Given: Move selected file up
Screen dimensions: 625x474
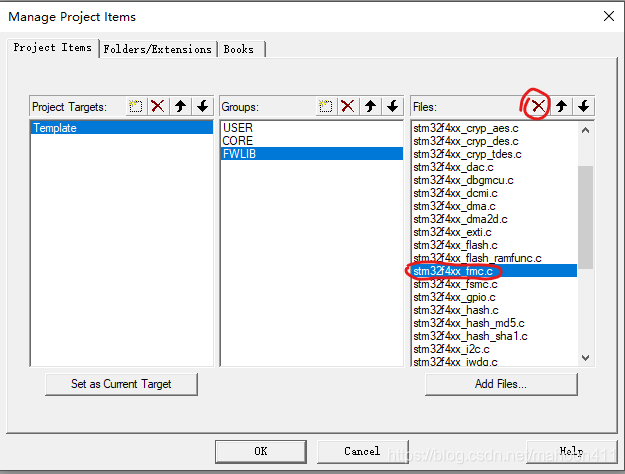Looking at the screenshot, I should coord(561,106).
